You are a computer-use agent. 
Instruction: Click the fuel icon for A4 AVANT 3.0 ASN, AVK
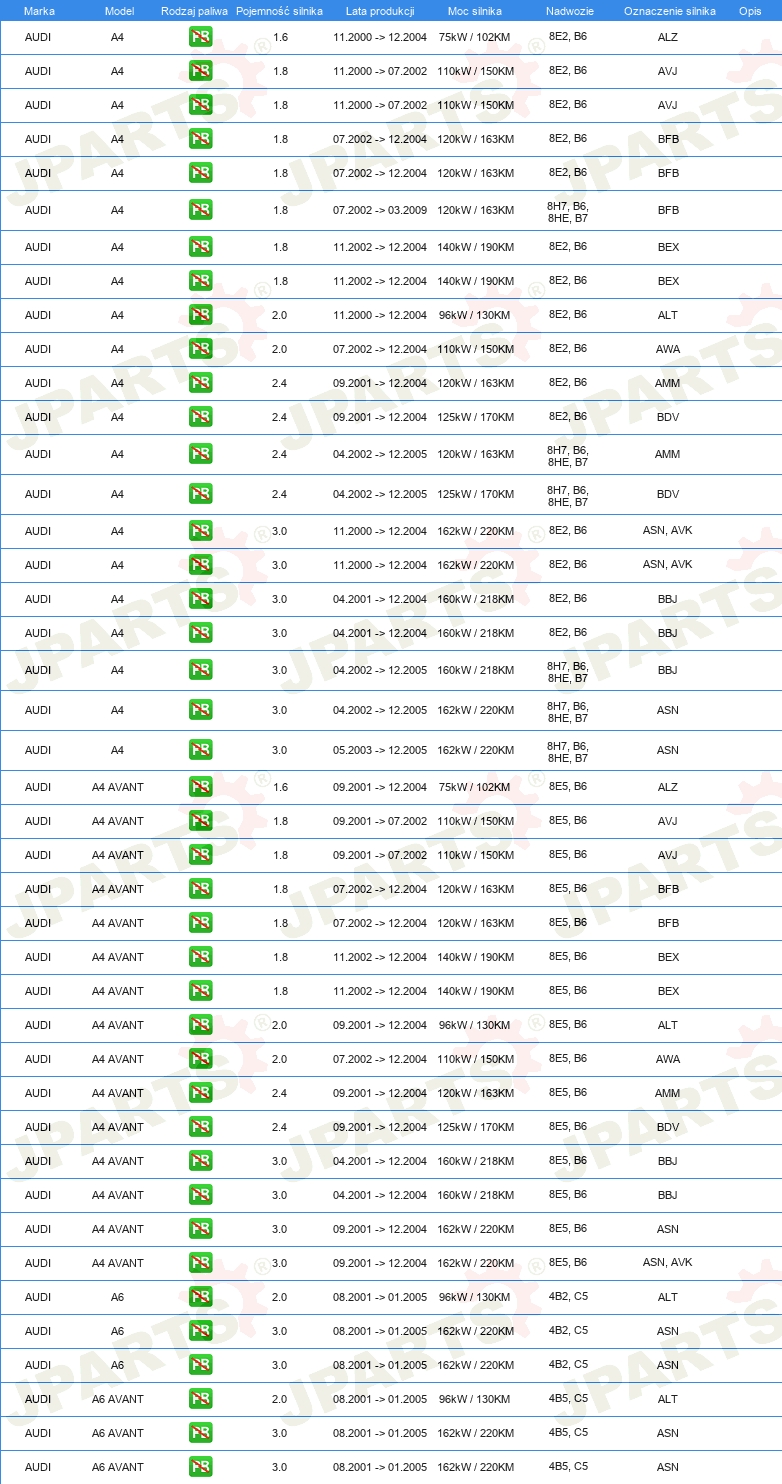point(200,1263)
